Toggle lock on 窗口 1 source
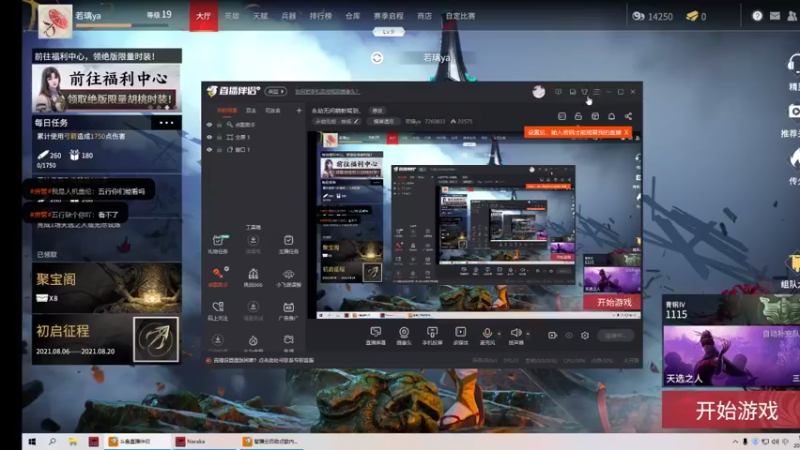 (219, 149)
